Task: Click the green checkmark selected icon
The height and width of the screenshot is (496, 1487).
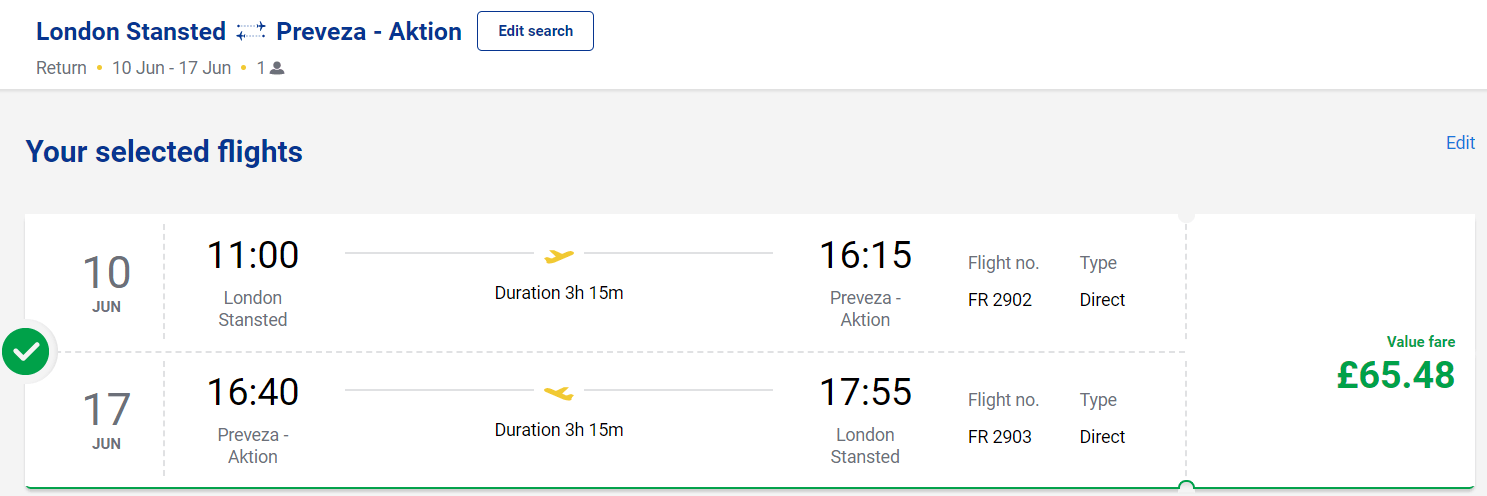Action: pos(26,351)
